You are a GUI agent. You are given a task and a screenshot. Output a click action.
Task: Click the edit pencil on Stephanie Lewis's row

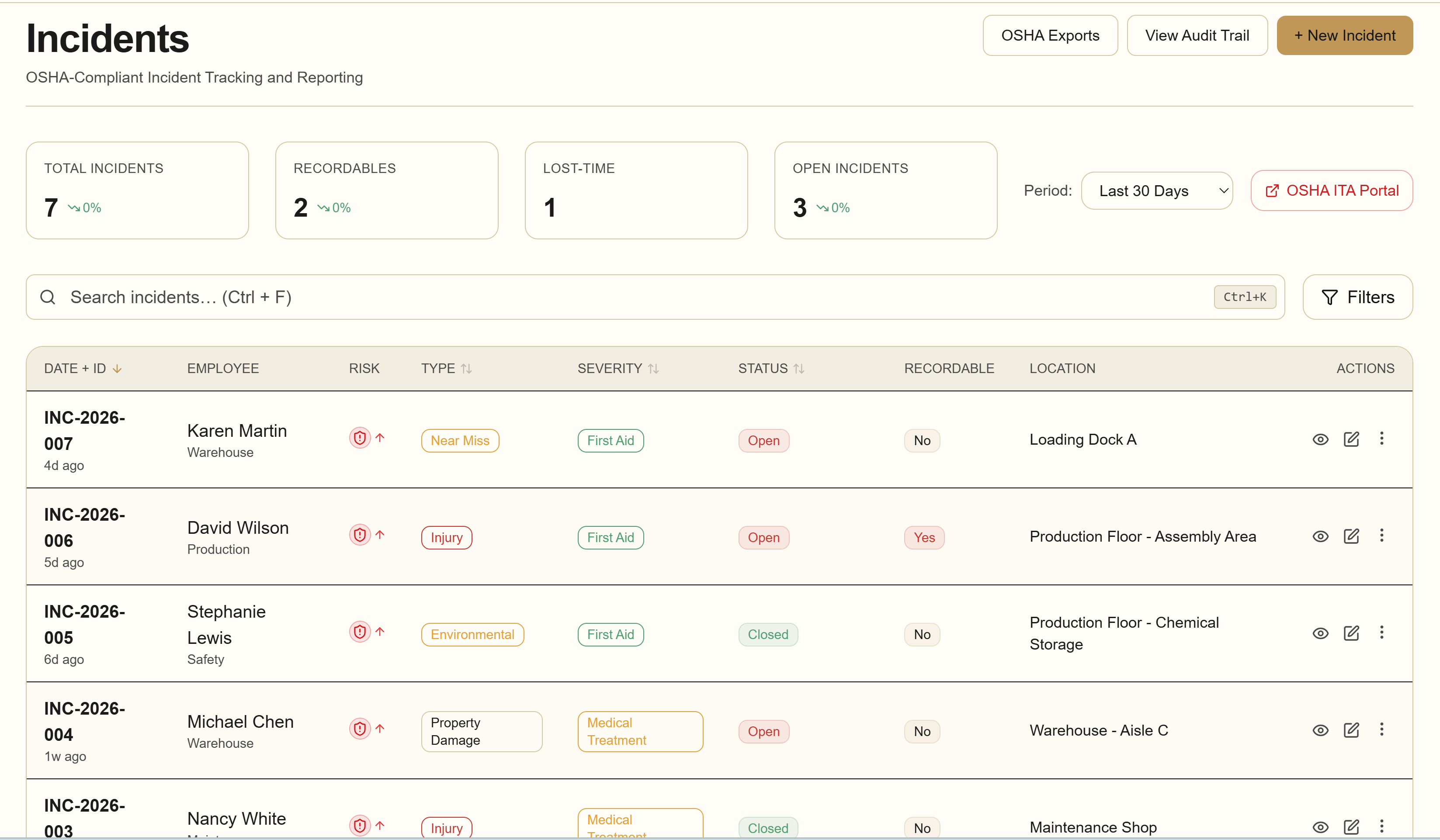tap(1352, 633)
